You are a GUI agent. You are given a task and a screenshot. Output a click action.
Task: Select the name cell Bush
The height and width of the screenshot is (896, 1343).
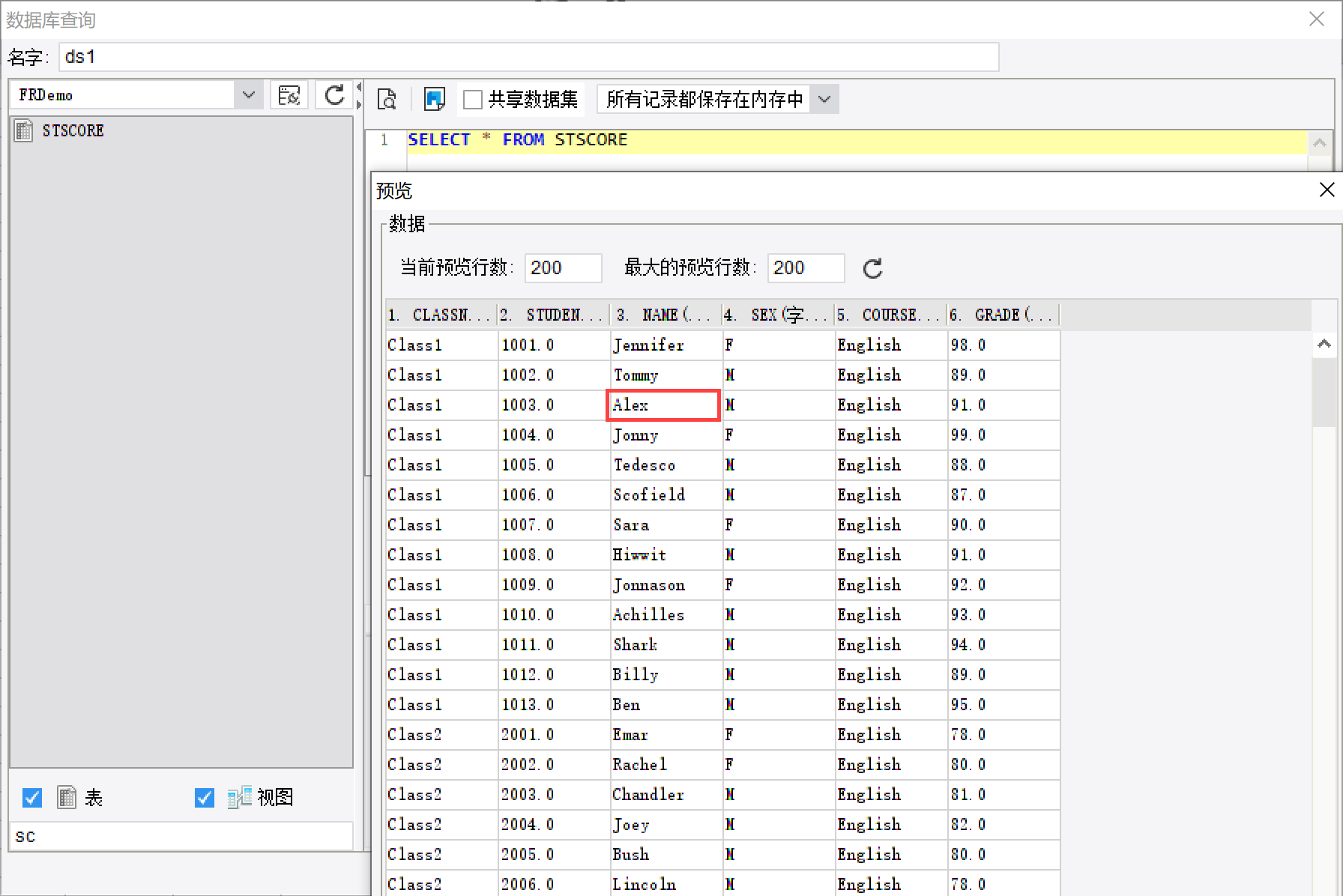point(666,855)
